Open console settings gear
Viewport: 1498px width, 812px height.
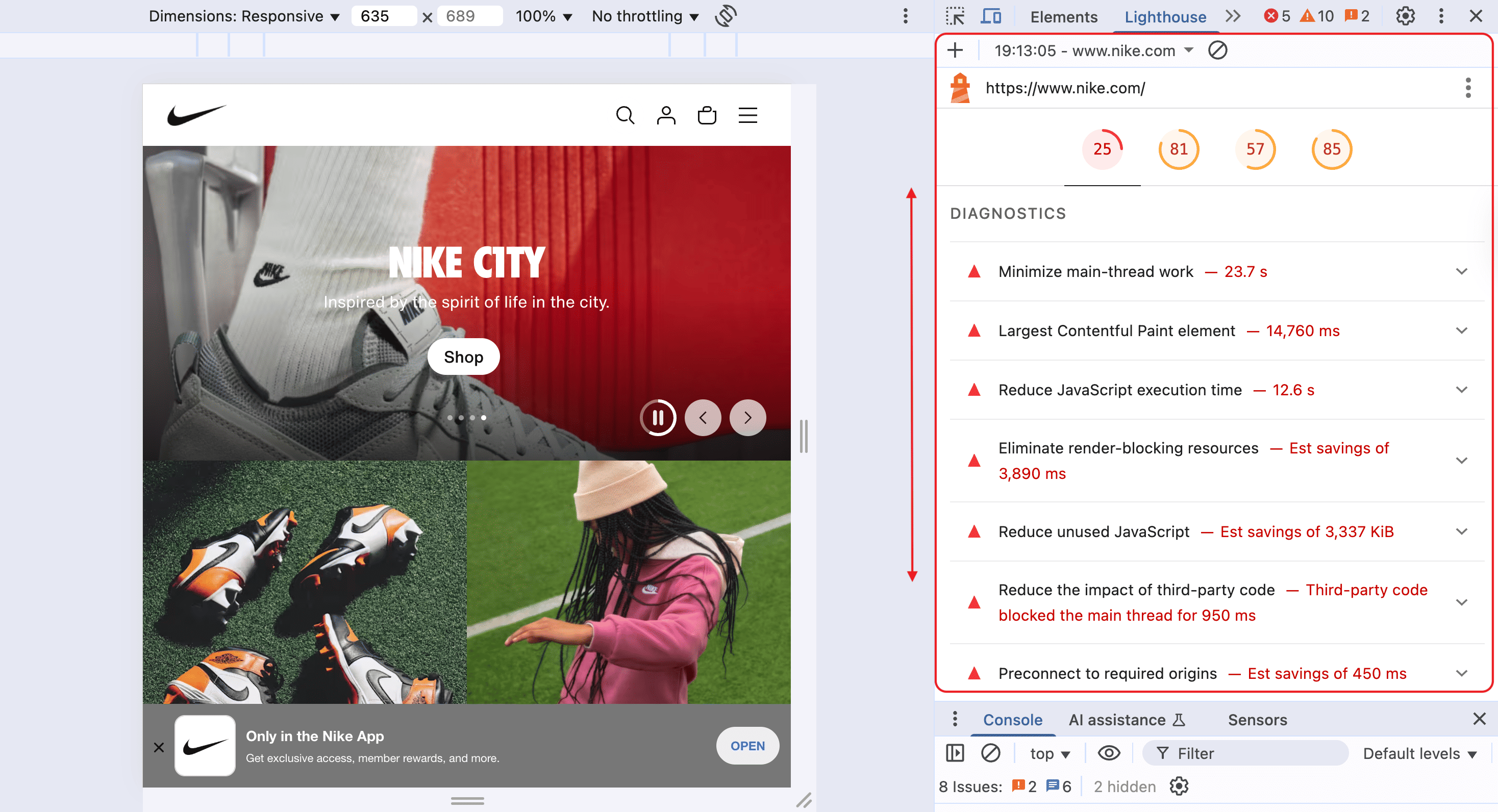tap(1179, 786)
